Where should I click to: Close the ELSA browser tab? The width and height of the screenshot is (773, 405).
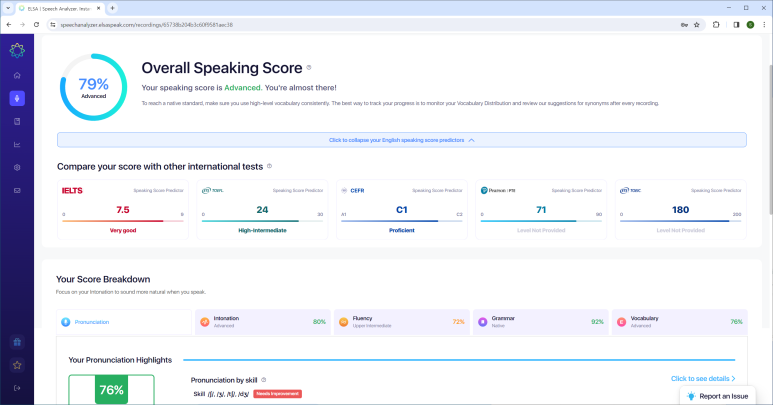98,8
